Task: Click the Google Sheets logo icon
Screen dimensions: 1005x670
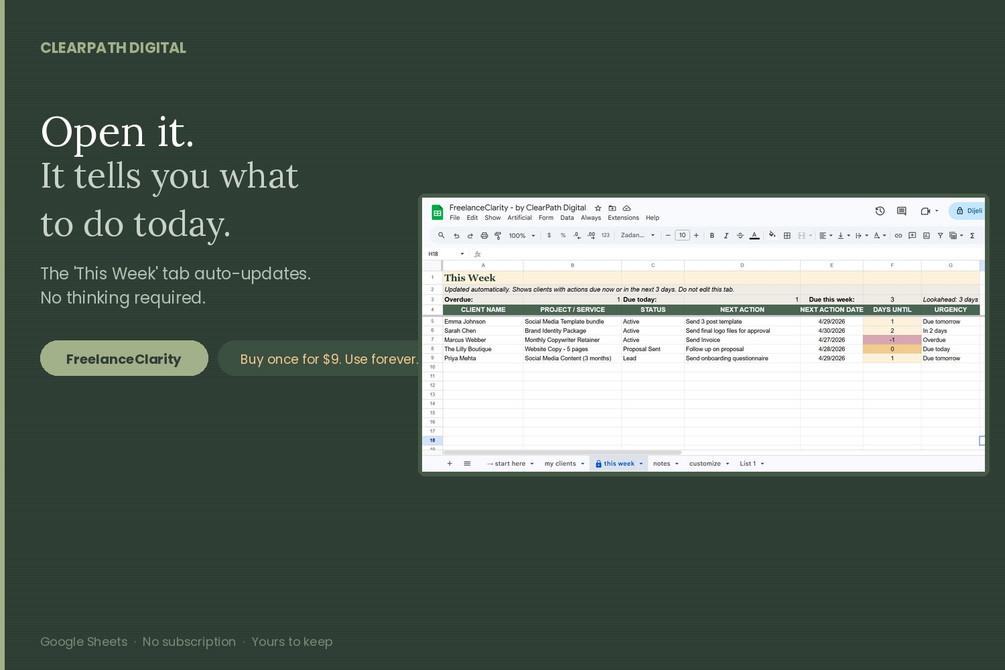Action: pyautogui.click(x=437, y=212)
